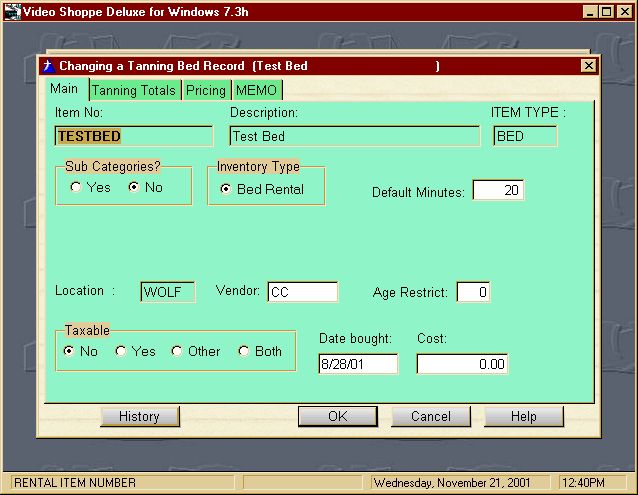Open the Pricing tab
Screen dimensions: 638x495
206,91
